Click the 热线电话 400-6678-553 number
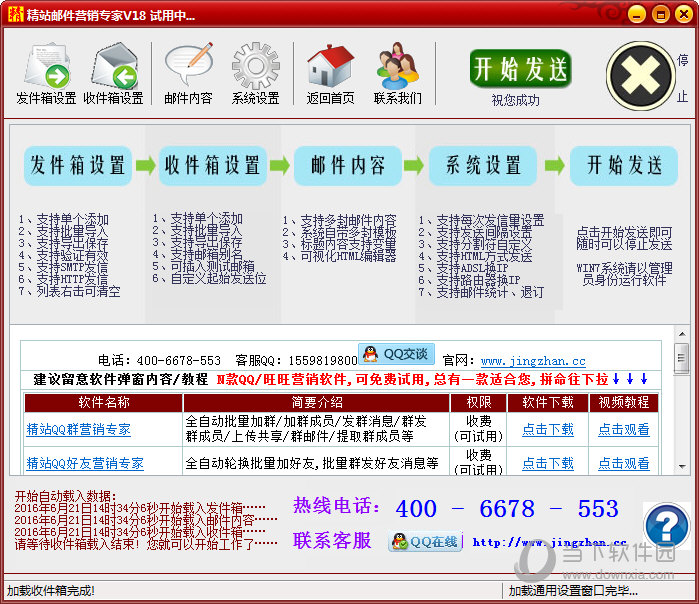Screen dimensions: 699x604 coord(507,509)
